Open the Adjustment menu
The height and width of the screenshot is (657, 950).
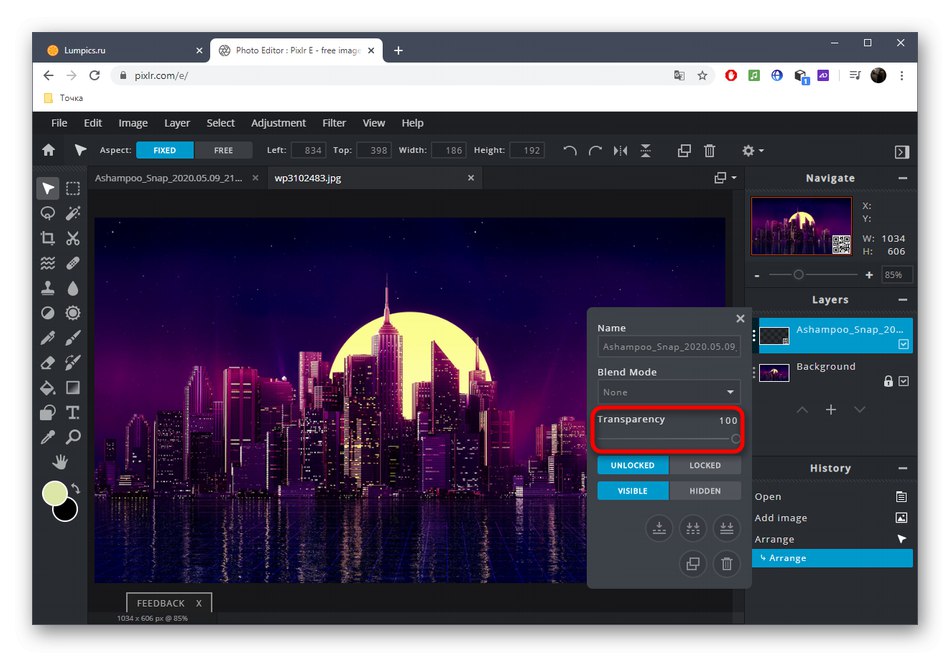(x=279, y=123)
